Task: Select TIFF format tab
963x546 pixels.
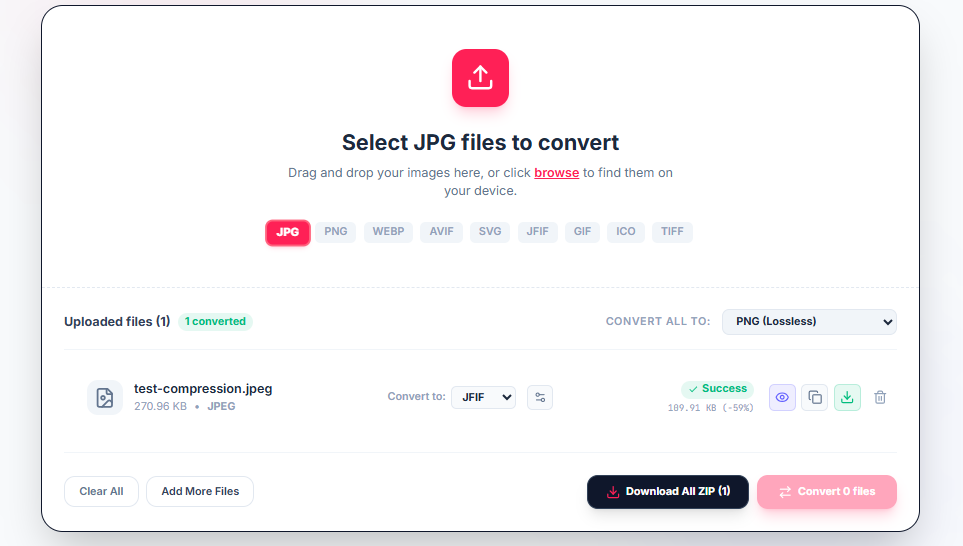Action: coord(672,232)
